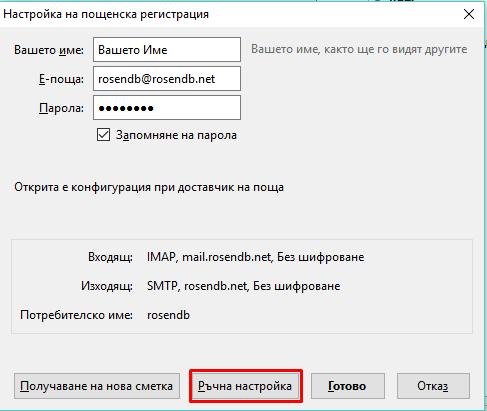
Task: Click the 'Вашето име:' field label
Action: click(49, 50)
